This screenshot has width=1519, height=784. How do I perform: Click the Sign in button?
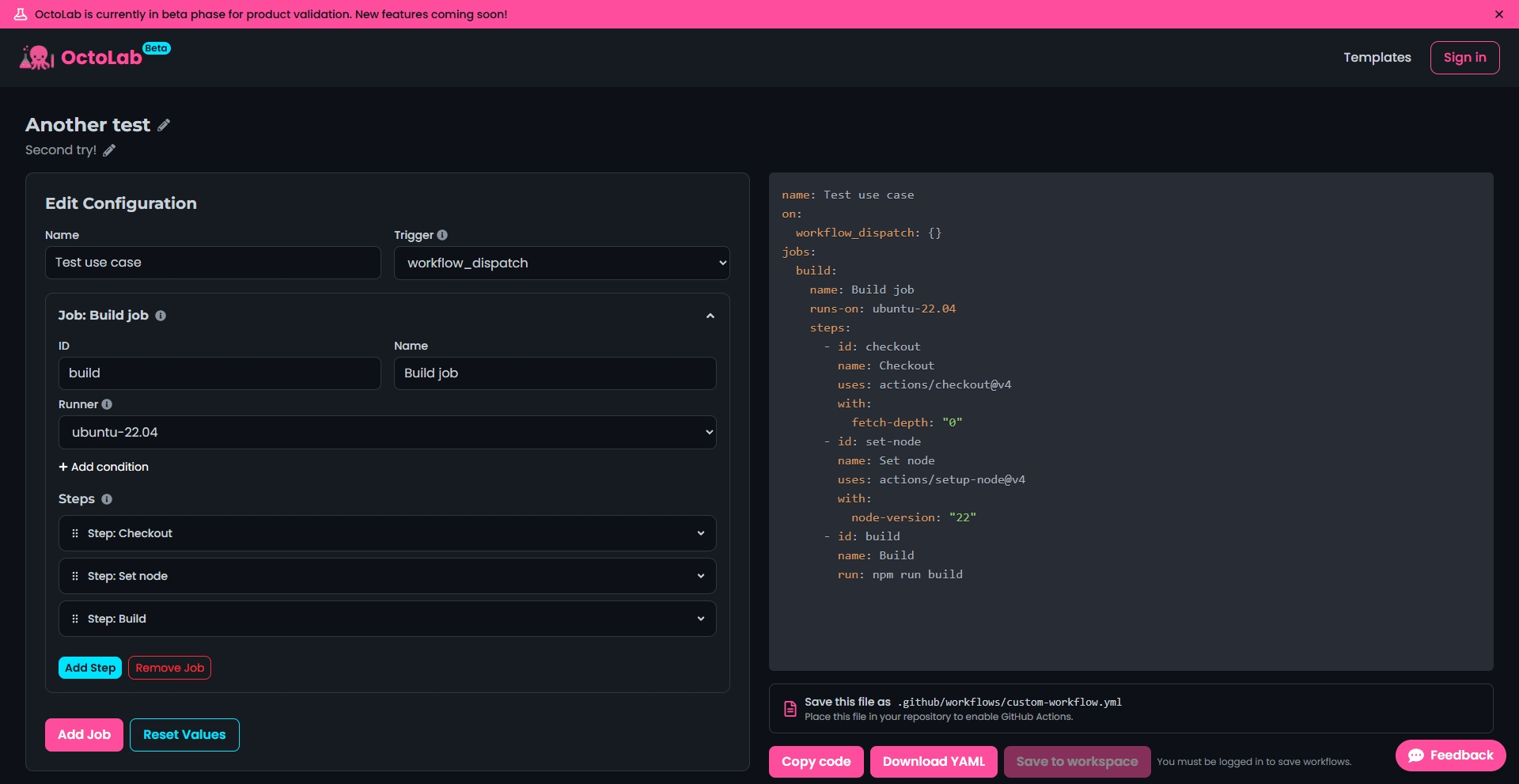(1464, 58)
